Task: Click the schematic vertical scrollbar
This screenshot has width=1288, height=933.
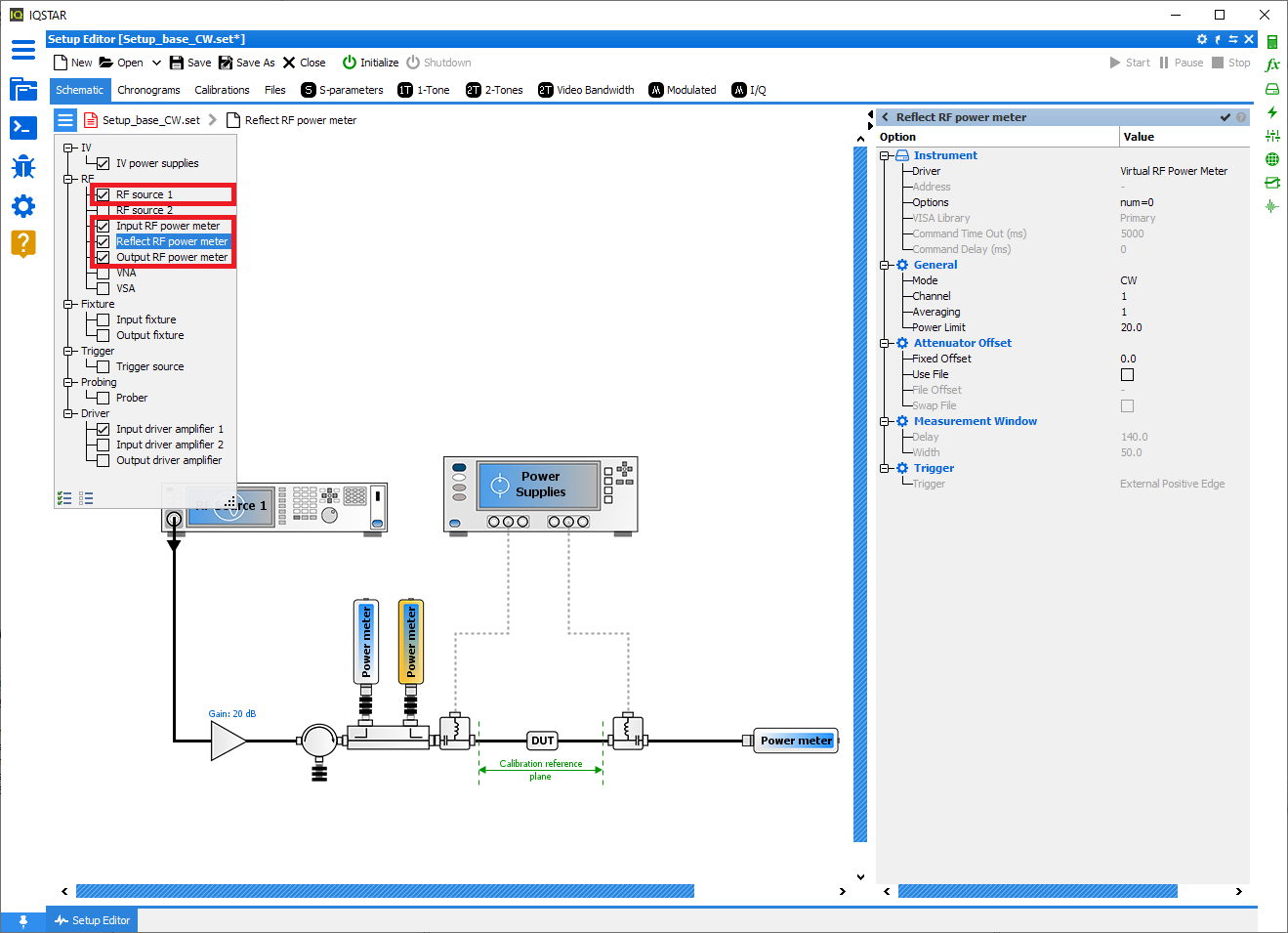Action: [x=860, y=493]
